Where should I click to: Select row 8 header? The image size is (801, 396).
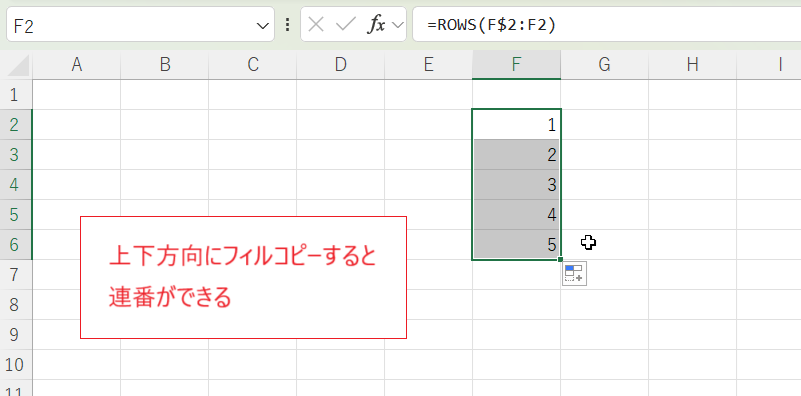tap(16, 305)
